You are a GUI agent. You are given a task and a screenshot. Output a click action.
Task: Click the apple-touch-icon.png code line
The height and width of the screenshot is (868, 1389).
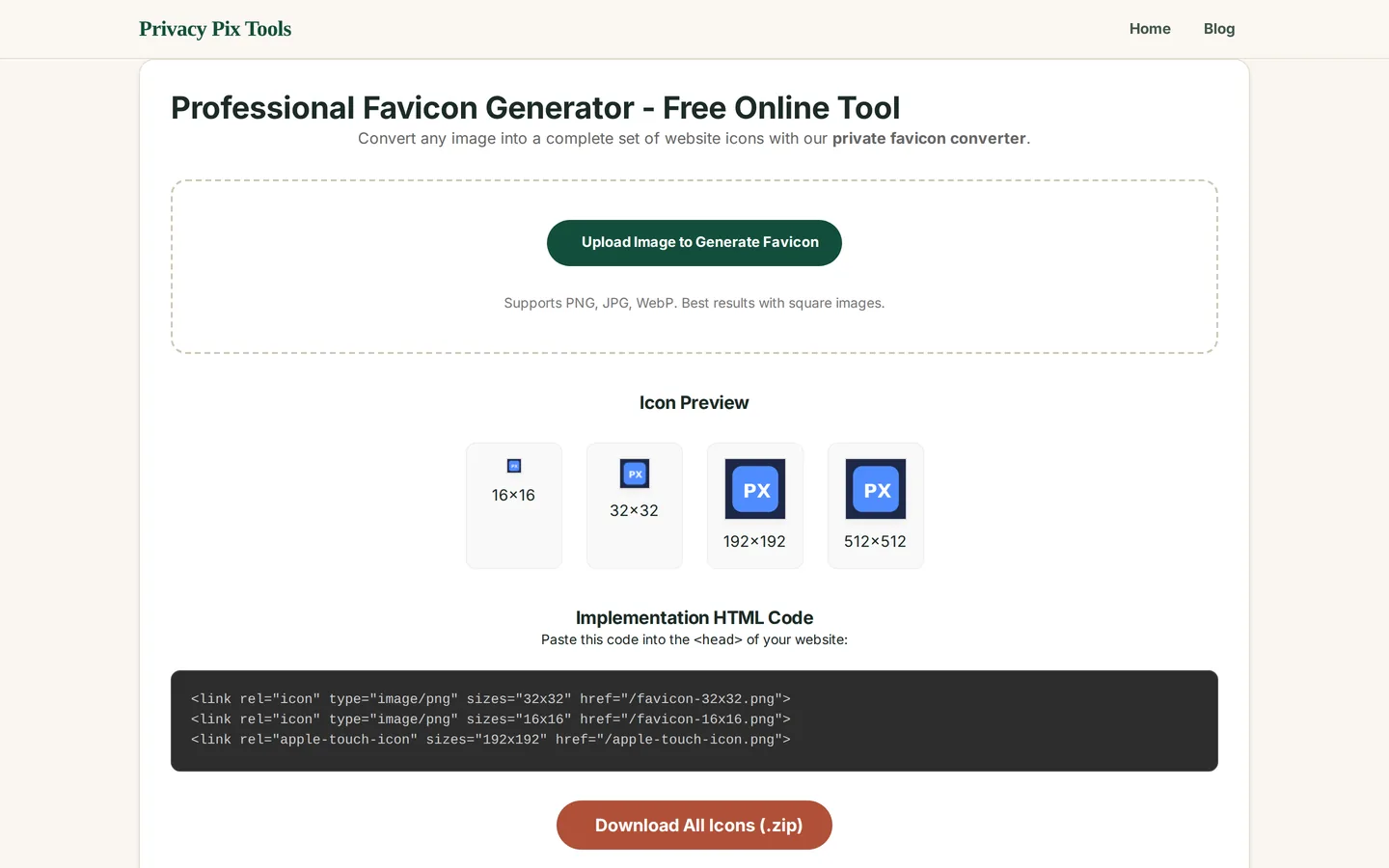[x=491, y=740]
